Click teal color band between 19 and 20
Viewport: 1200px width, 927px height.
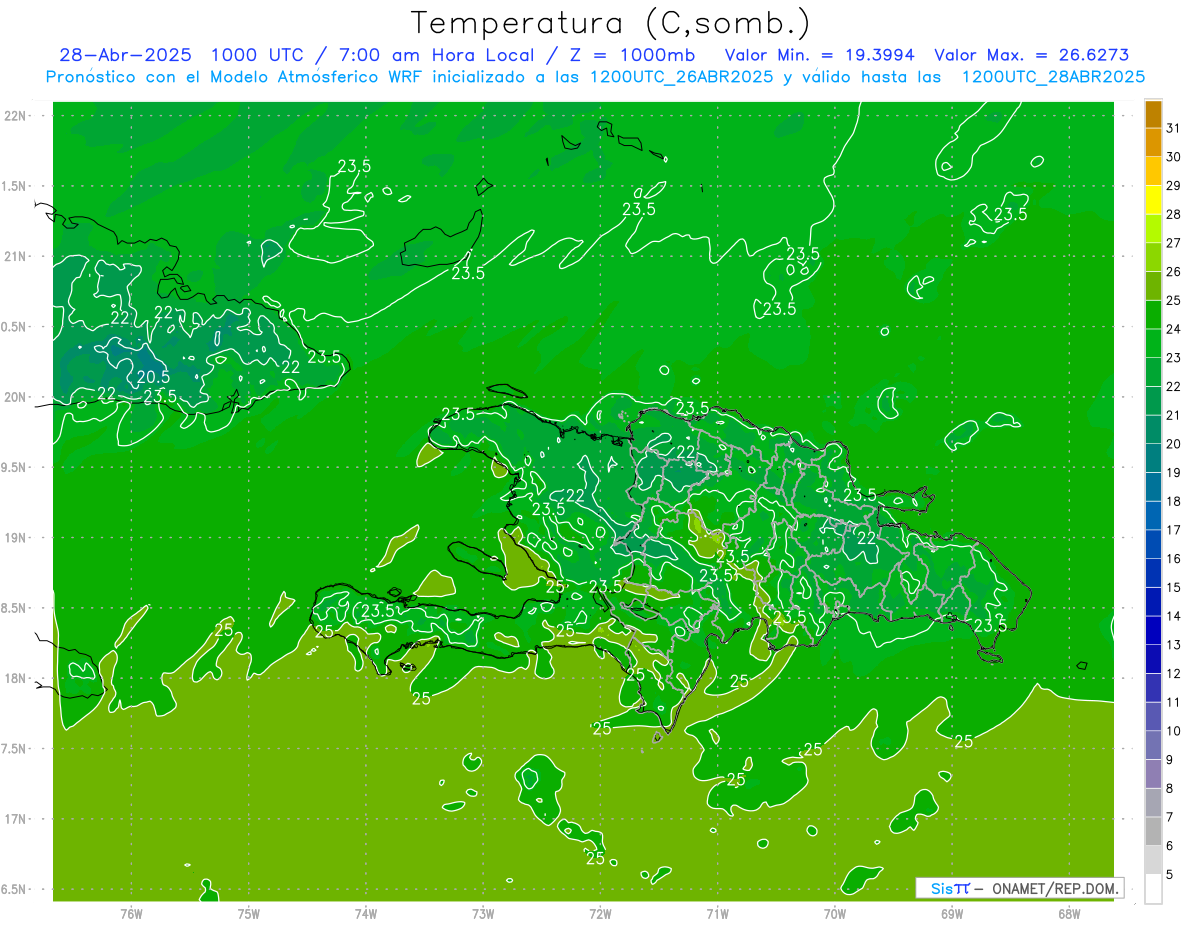1153,459
